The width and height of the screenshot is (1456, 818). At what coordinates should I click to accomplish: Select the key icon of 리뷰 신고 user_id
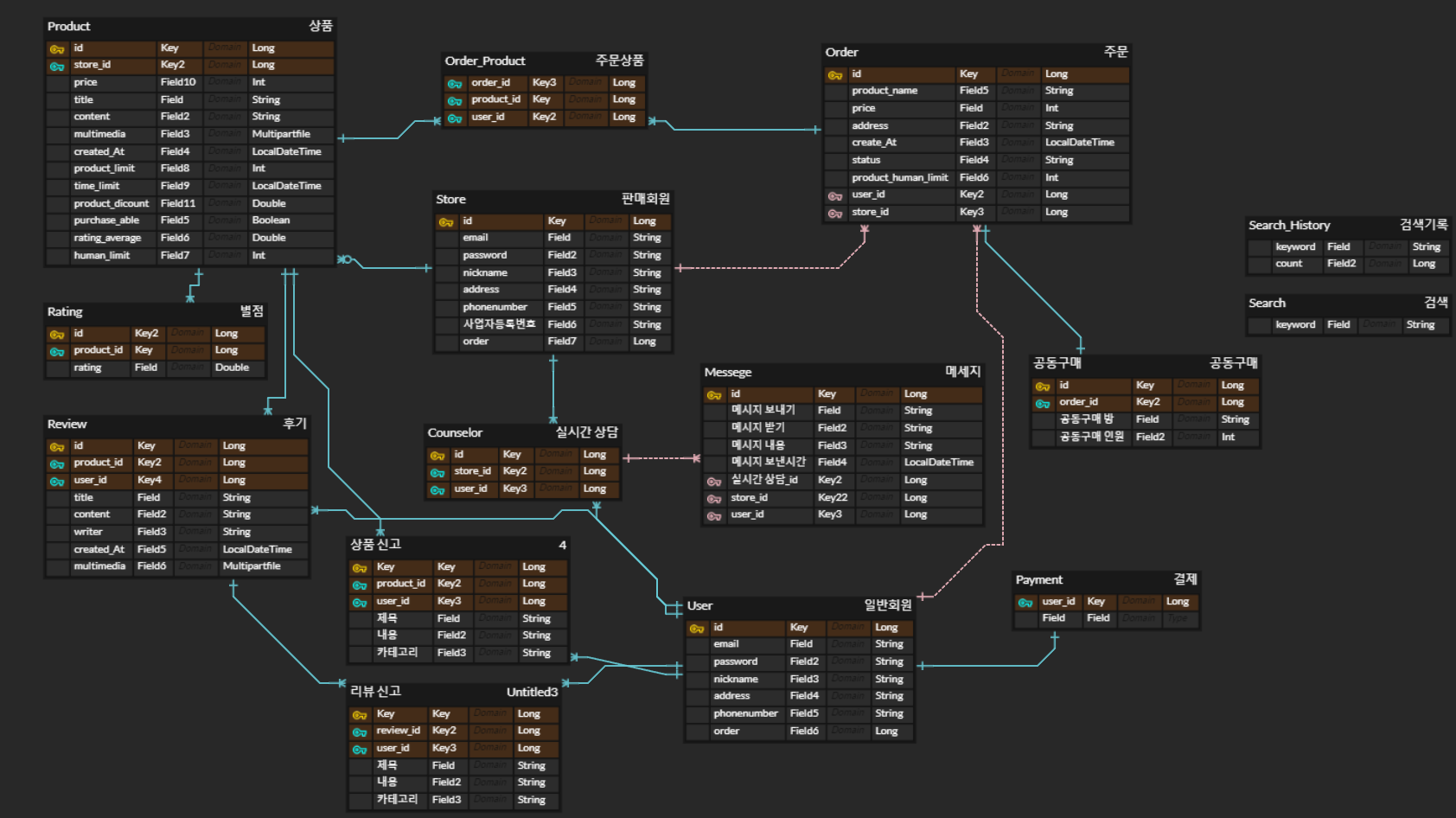(x=360, y=750)
